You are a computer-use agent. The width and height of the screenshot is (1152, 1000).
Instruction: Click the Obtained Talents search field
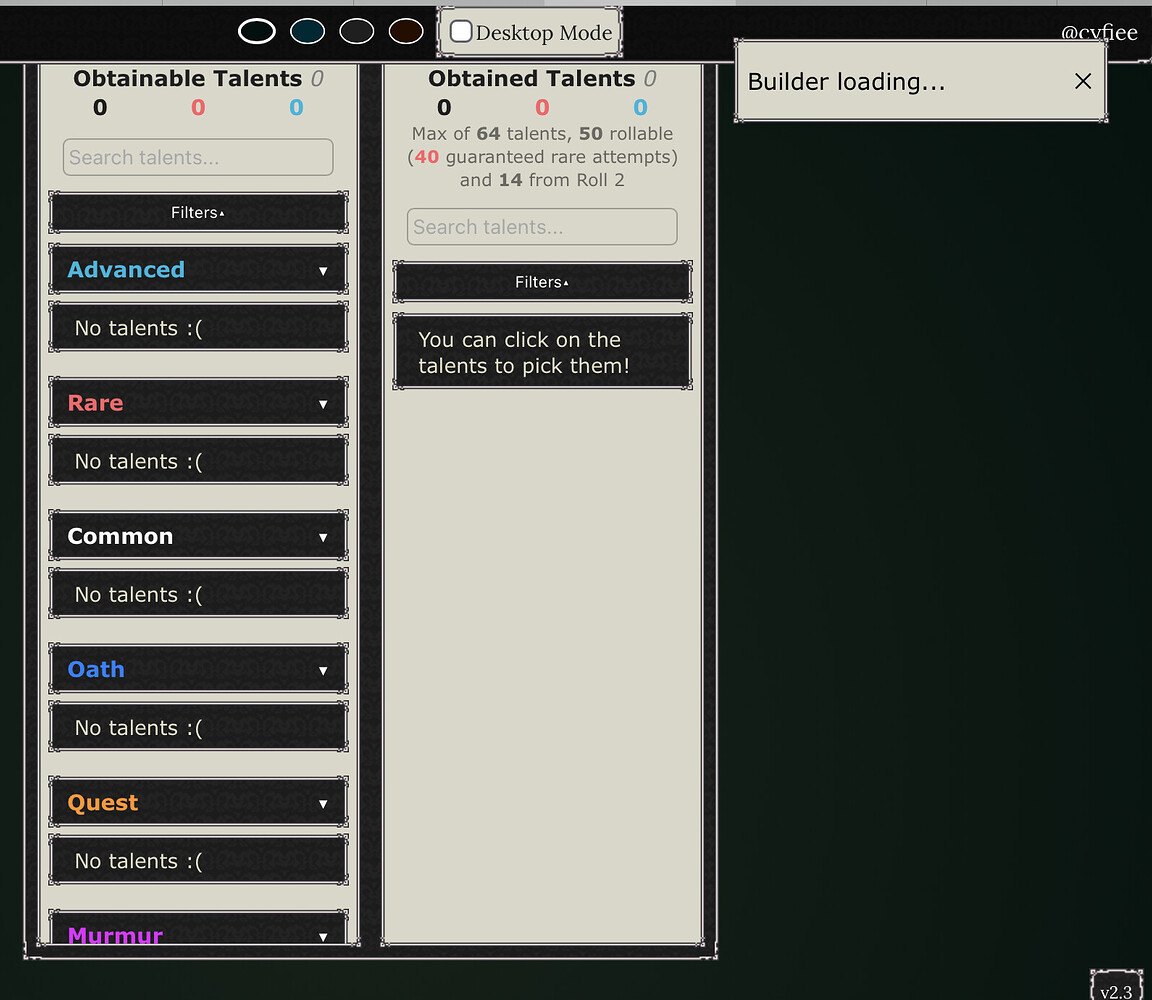click(x=542, y=227)
